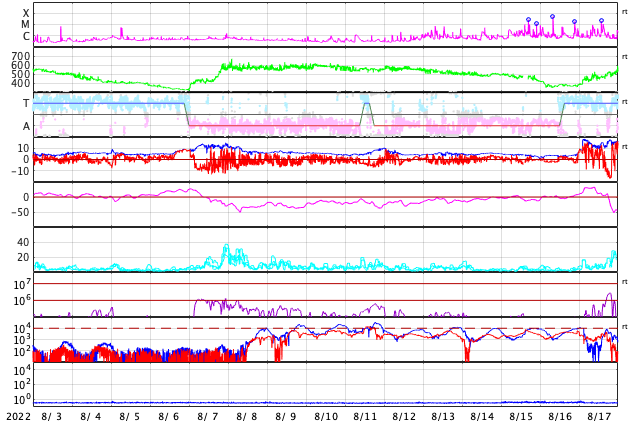
Task: Click the C flare class axis label
Action: click(26, 36)
